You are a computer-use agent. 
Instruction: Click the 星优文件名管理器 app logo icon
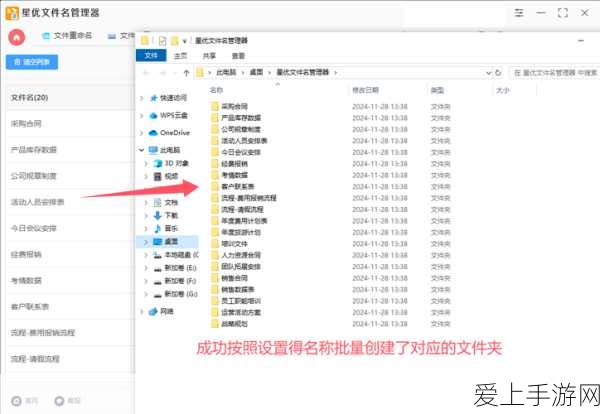pos(12,13)
